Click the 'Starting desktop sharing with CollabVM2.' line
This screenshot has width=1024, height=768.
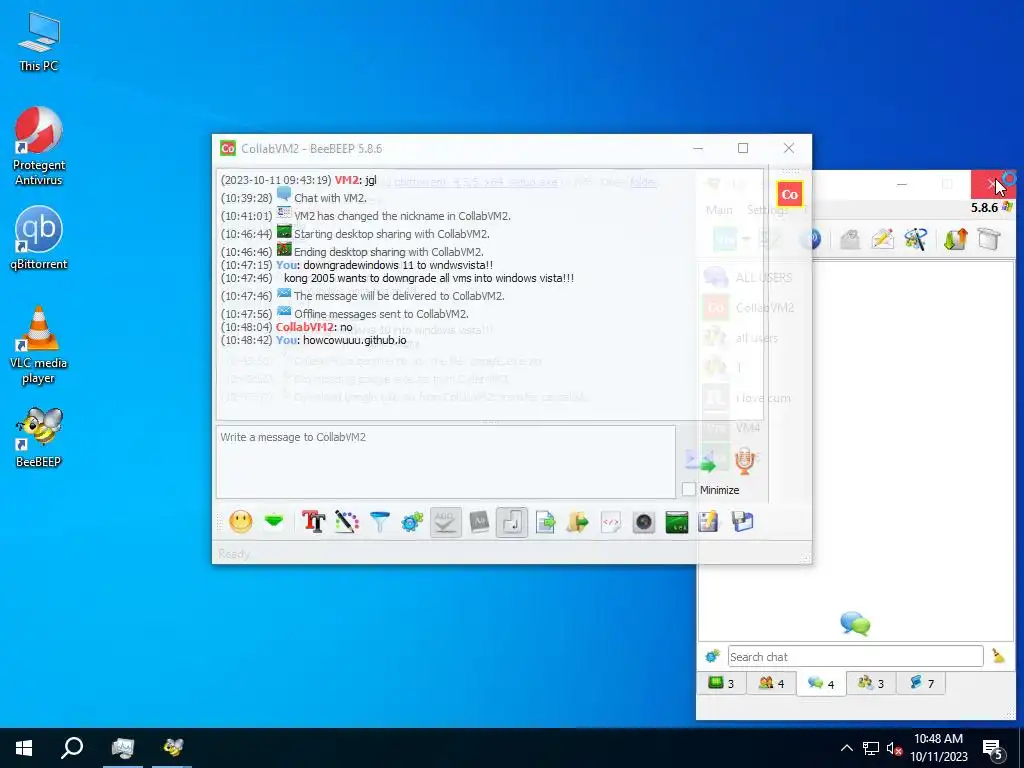pos(391,234)
